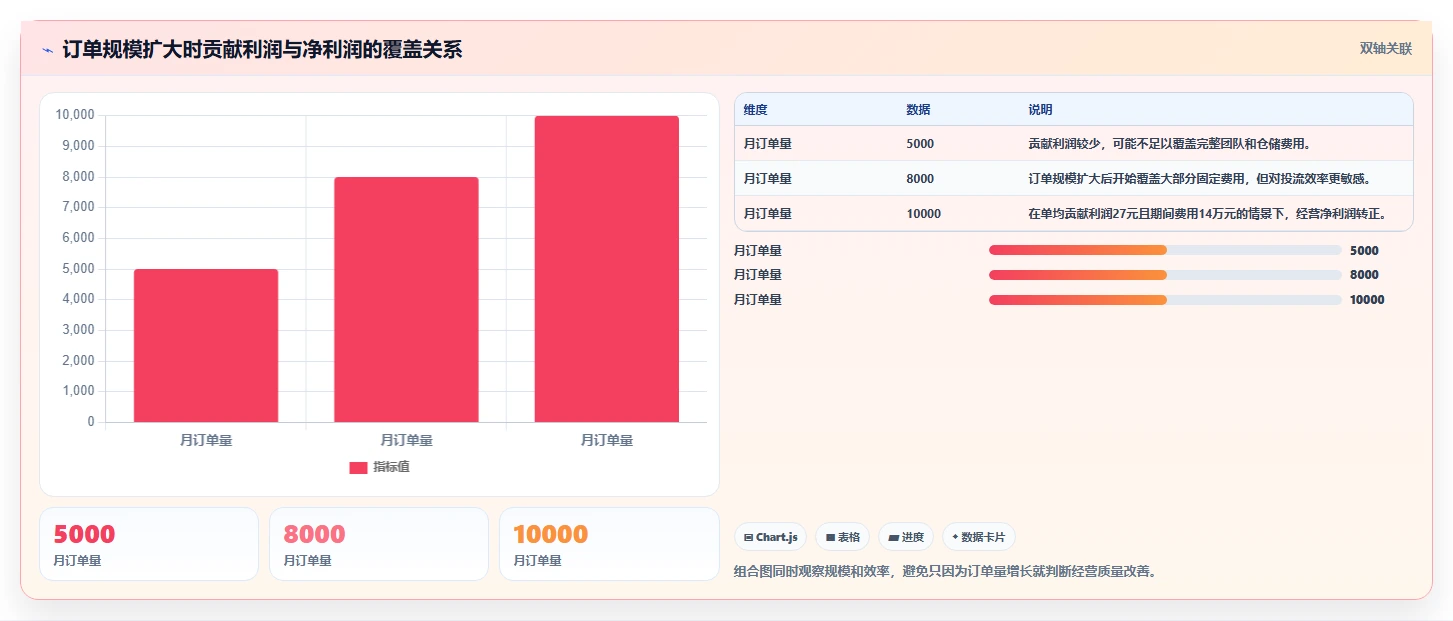Click the 数据 table column header
The image size is (1453, 621).
tap(918, 109)
